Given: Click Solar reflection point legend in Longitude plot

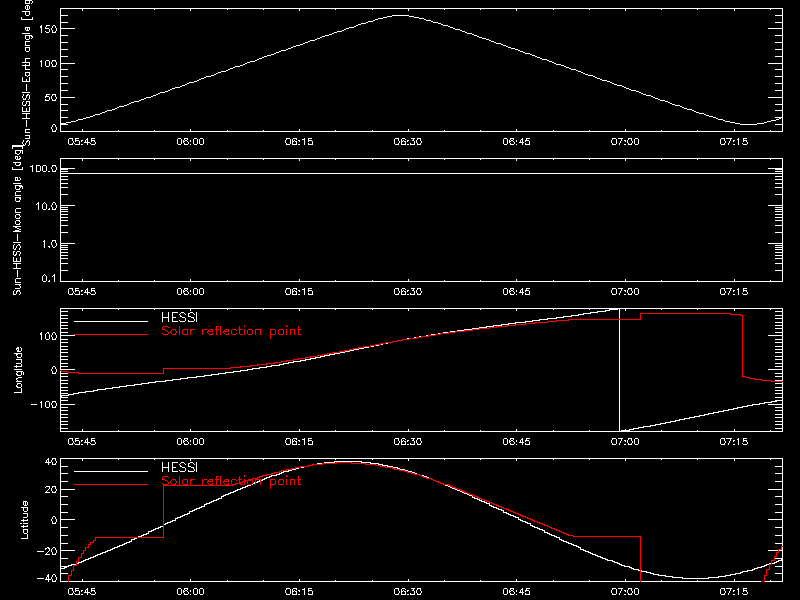Looking at the screenshot, I should point(231,331).
